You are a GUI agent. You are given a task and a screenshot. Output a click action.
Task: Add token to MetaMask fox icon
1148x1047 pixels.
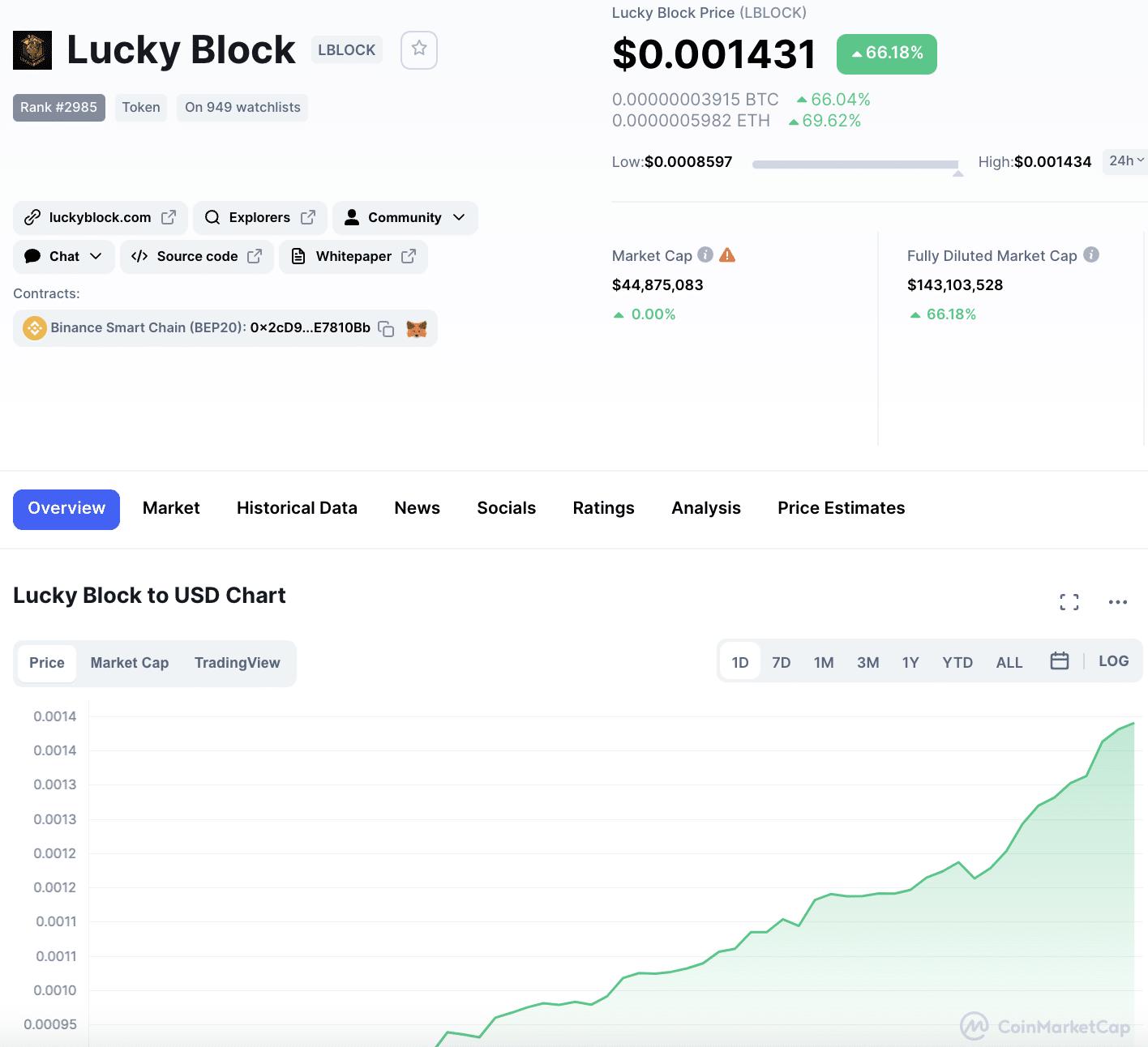click(x=417, y=328)
